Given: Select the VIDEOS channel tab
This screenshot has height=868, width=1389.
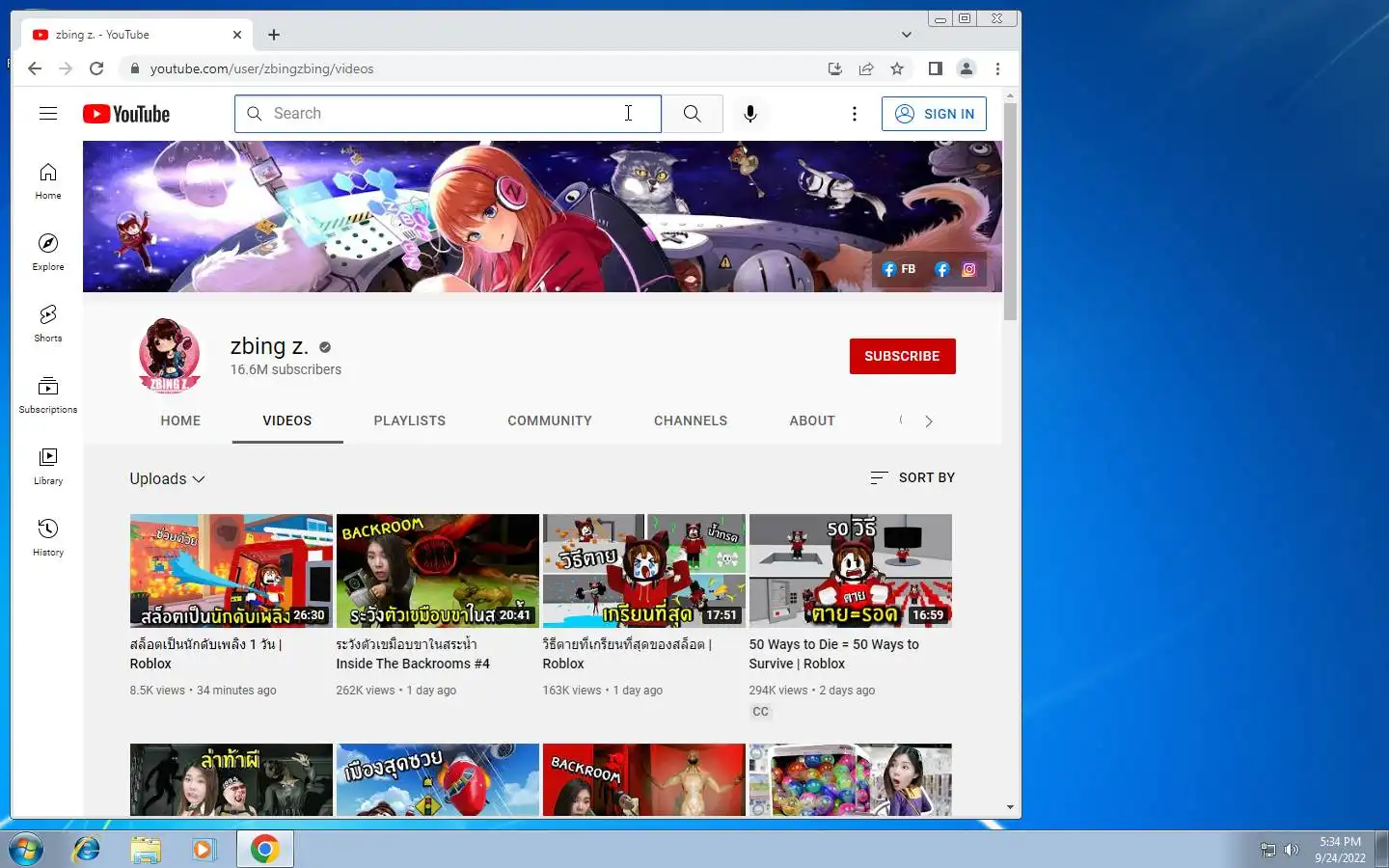Looking at the screenshot, I should pos(287,421).
